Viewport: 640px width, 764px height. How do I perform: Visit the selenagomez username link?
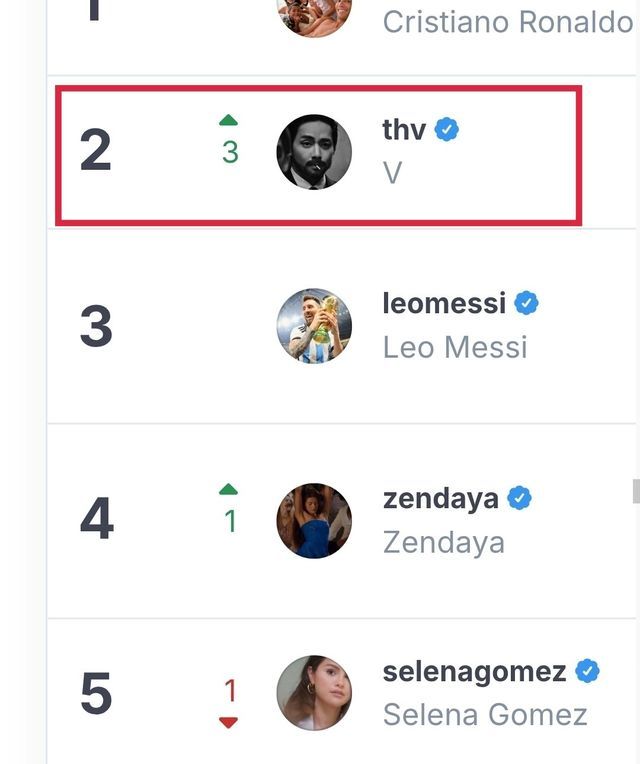coord(474,671)
